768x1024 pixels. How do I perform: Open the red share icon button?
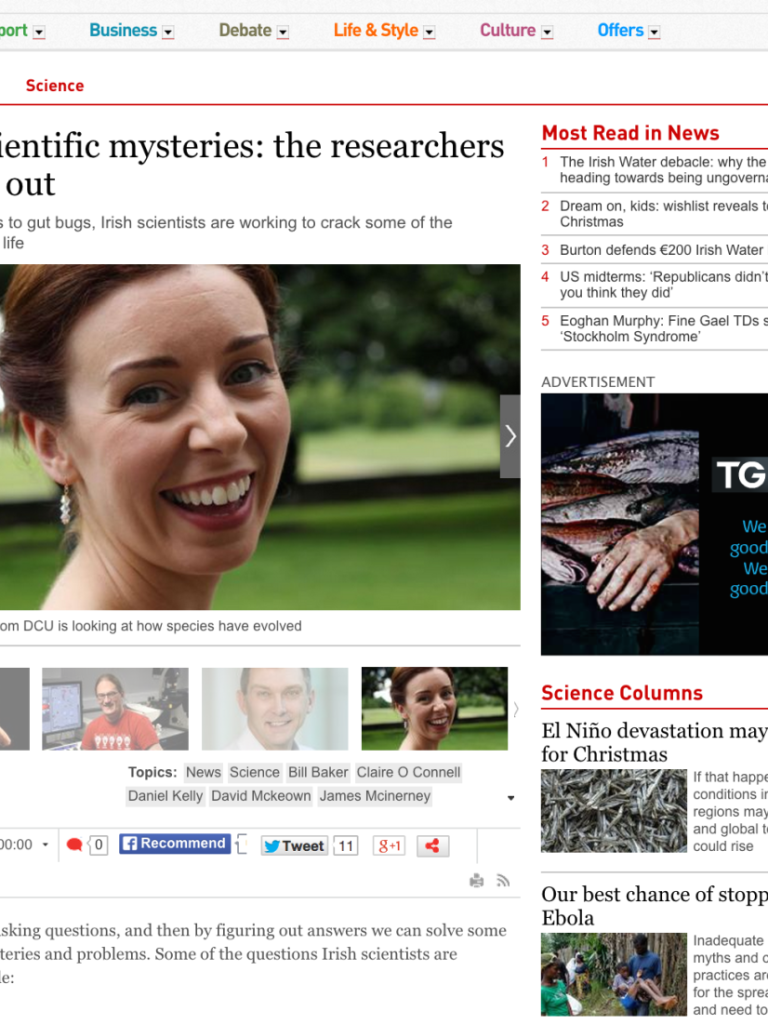coord(432,846)
